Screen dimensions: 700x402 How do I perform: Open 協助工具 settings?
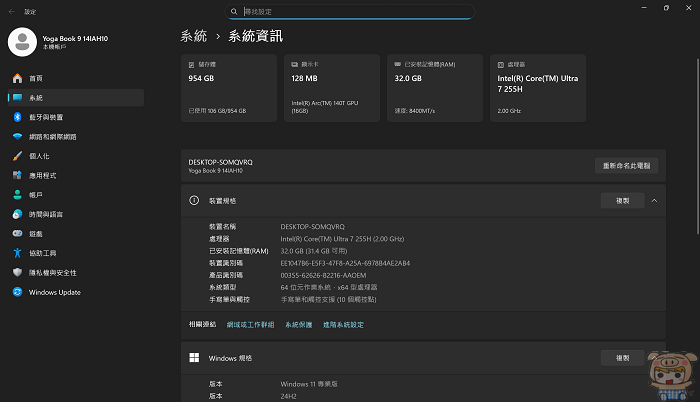(x=42, y=253)
